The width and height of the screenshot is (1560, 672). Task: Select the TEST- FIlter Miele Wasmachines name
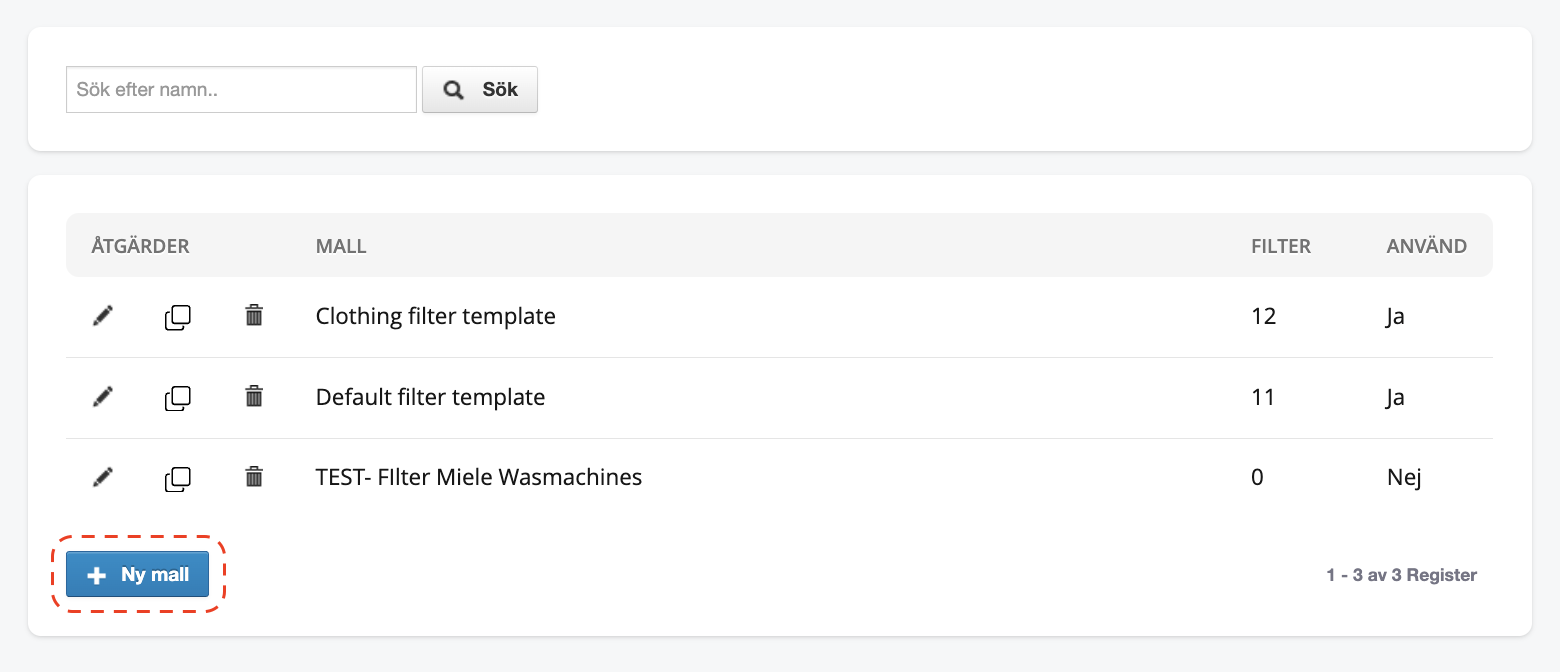479,477
